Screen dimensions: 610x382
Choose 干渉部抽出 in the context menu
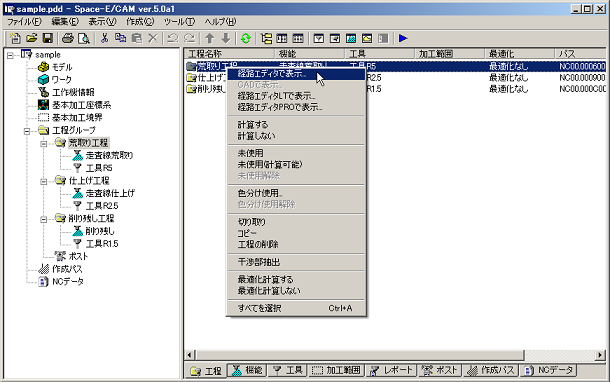point(296,262)
